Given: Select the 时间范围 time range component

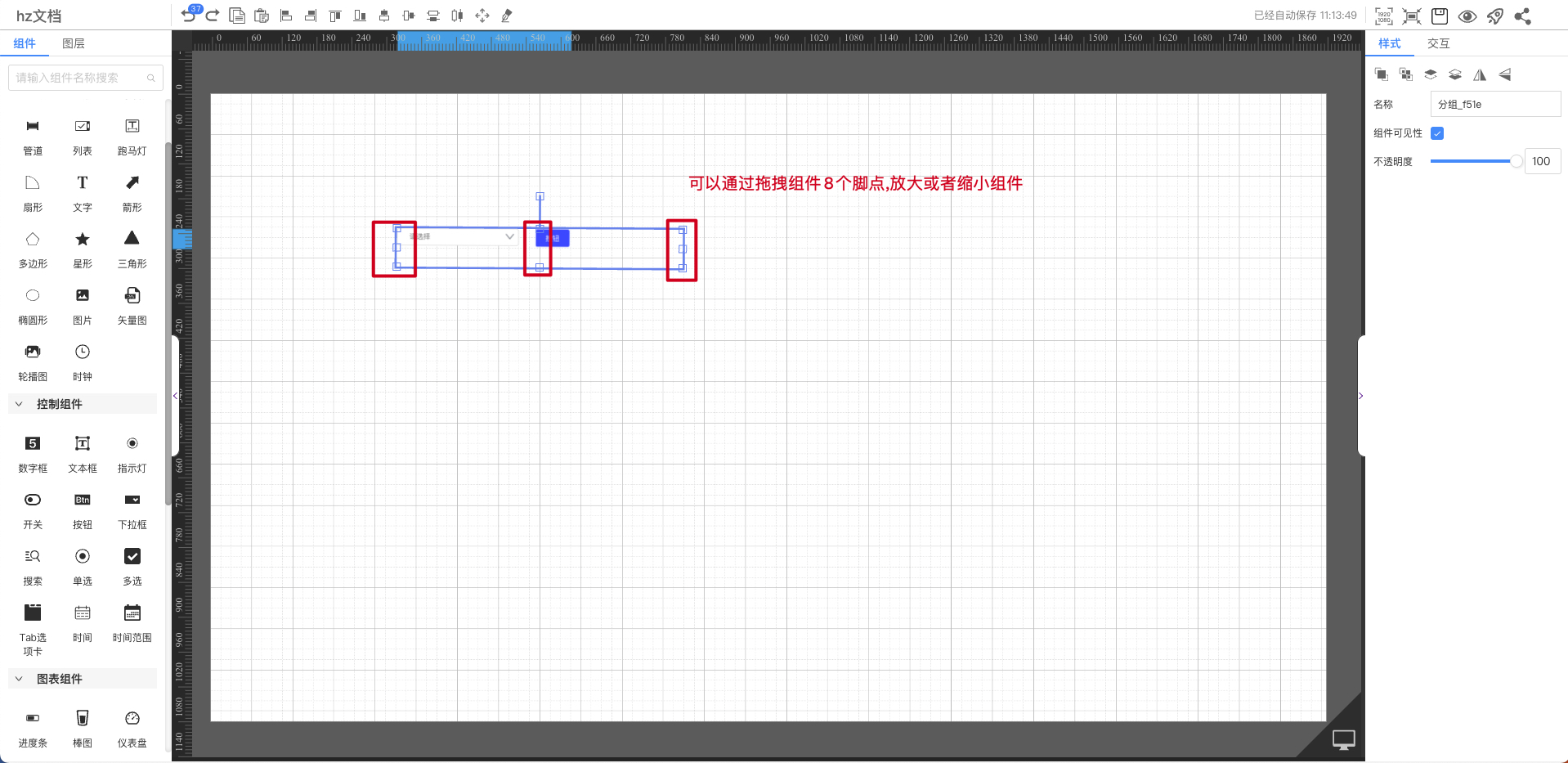Looking at the screenshot, I should 132,623.
